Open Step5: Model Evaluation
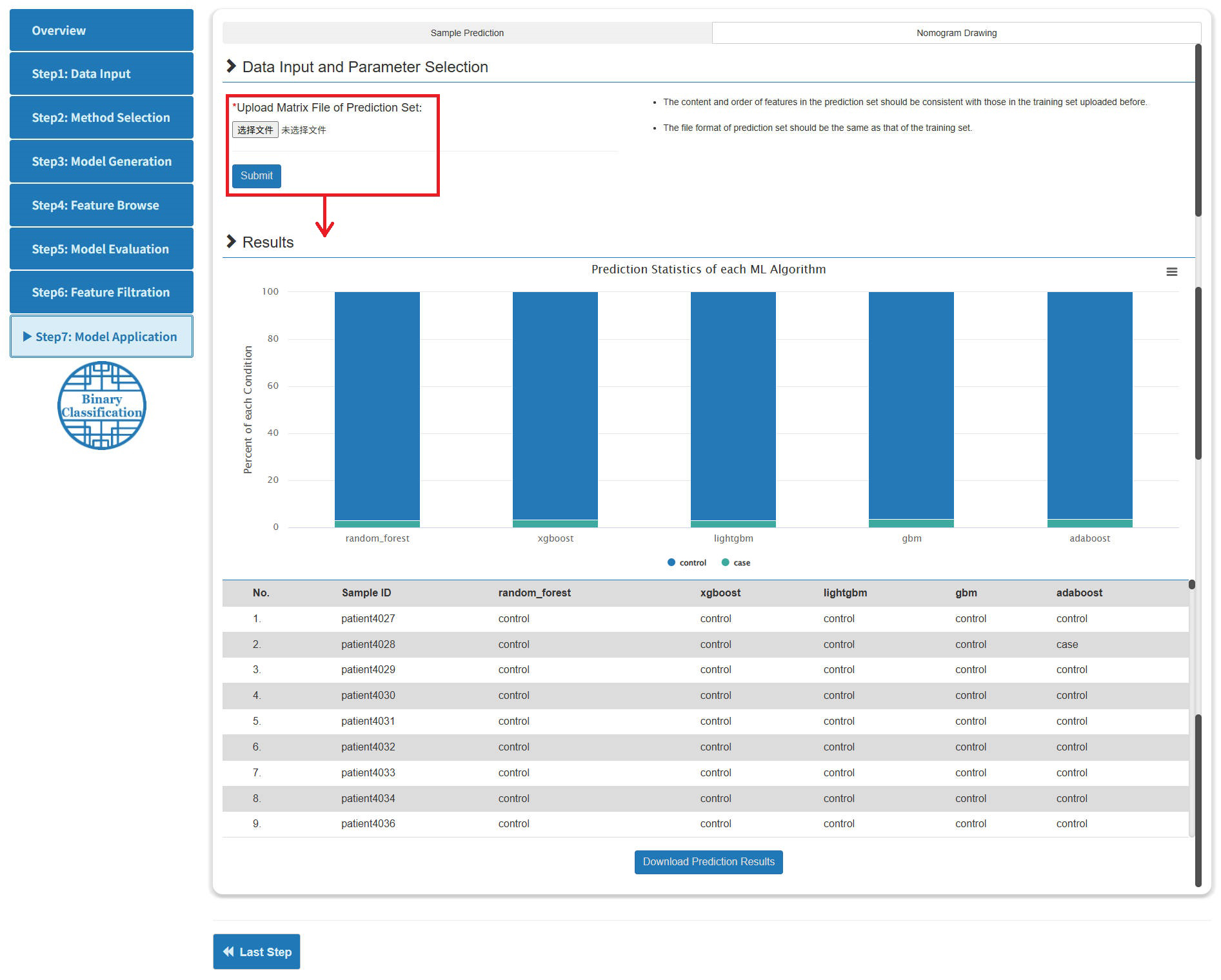1221x980 pixels. 101,249
